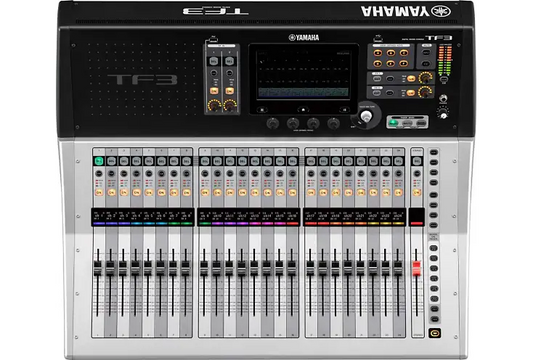Toggle the stereo master ON key
Viewport: 533px width, 360px height.
click(x=417, y=192)
